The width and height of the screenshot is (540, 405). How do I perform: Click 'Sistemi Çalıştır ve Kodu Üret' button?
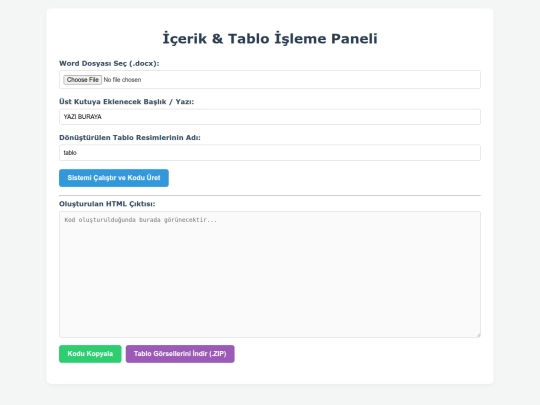click(114, 178)
